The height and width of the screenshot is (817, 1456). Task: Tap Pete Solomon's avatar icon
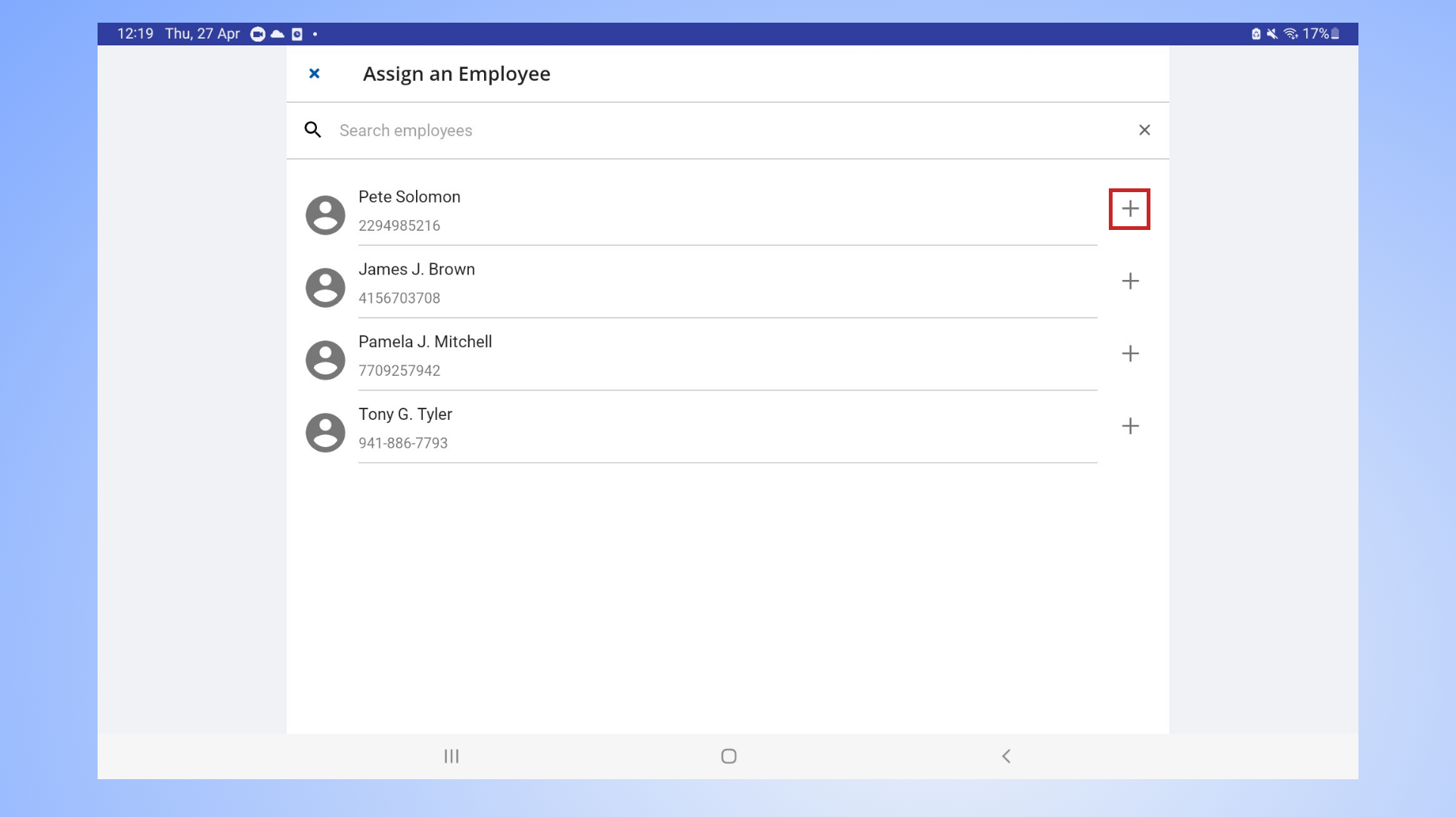click(325, 215)
